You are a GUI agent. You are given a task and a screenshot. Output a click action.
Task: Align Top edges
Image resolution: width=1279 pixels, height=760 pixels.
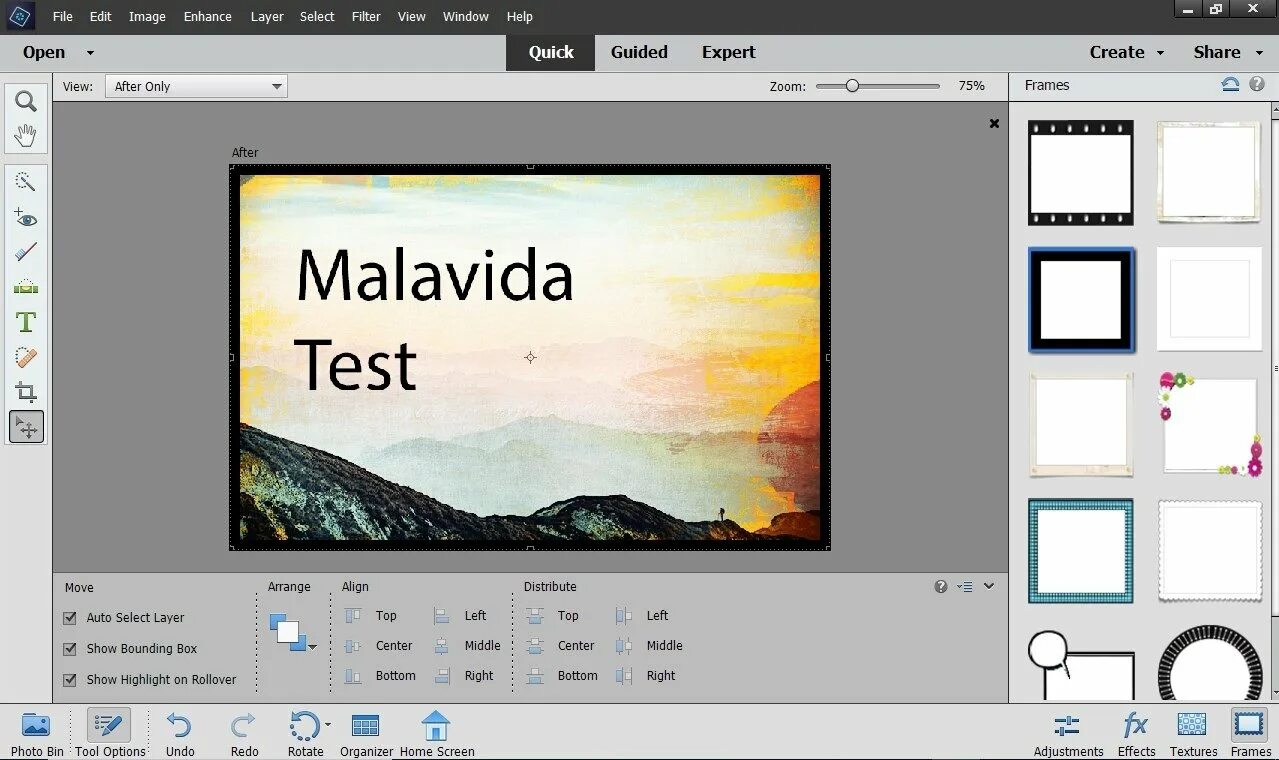click(x=371, y=616)
